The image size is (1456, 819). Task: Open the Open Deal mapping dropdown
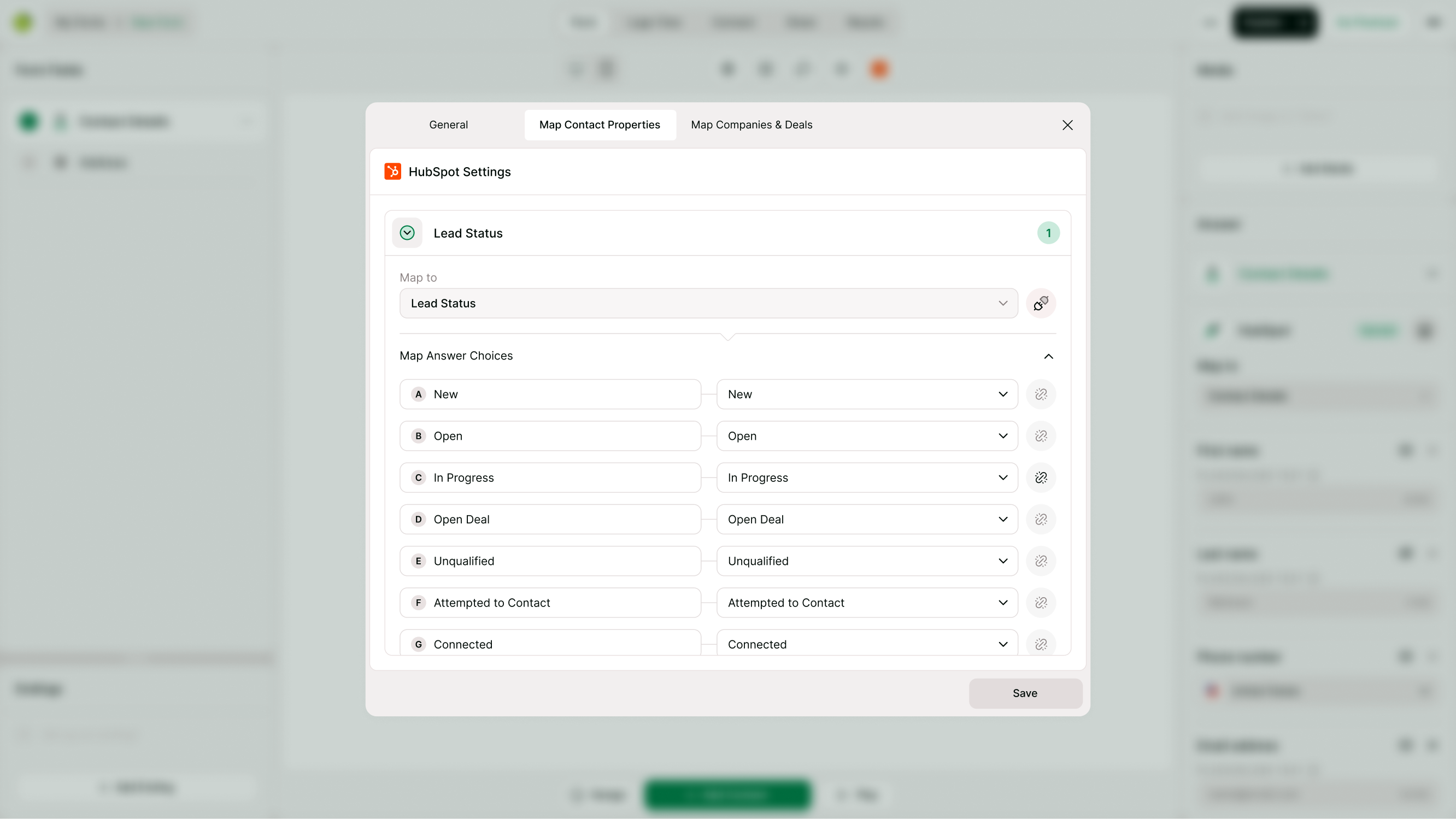coord(867,520)
